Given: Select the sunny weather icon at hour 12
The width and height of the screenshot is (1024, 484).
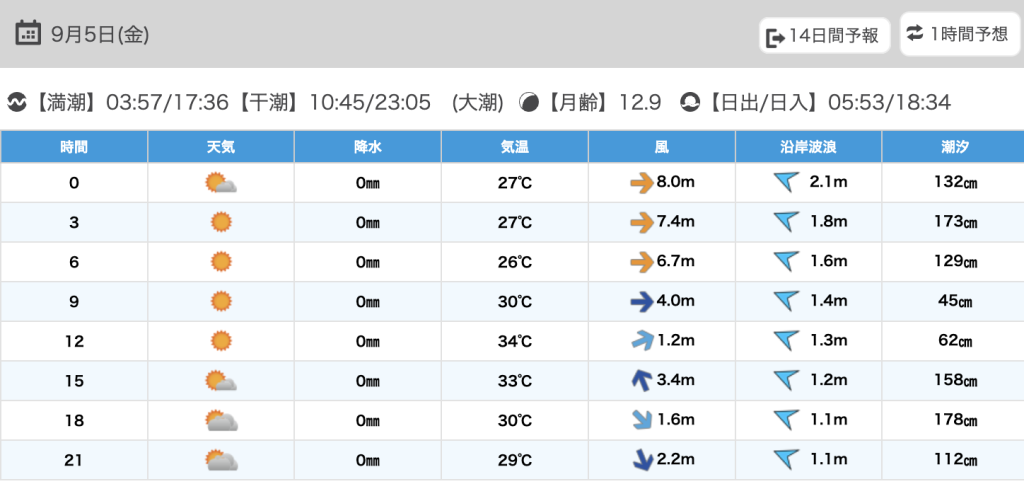Looking at the screenshot, I should (221, 341).
